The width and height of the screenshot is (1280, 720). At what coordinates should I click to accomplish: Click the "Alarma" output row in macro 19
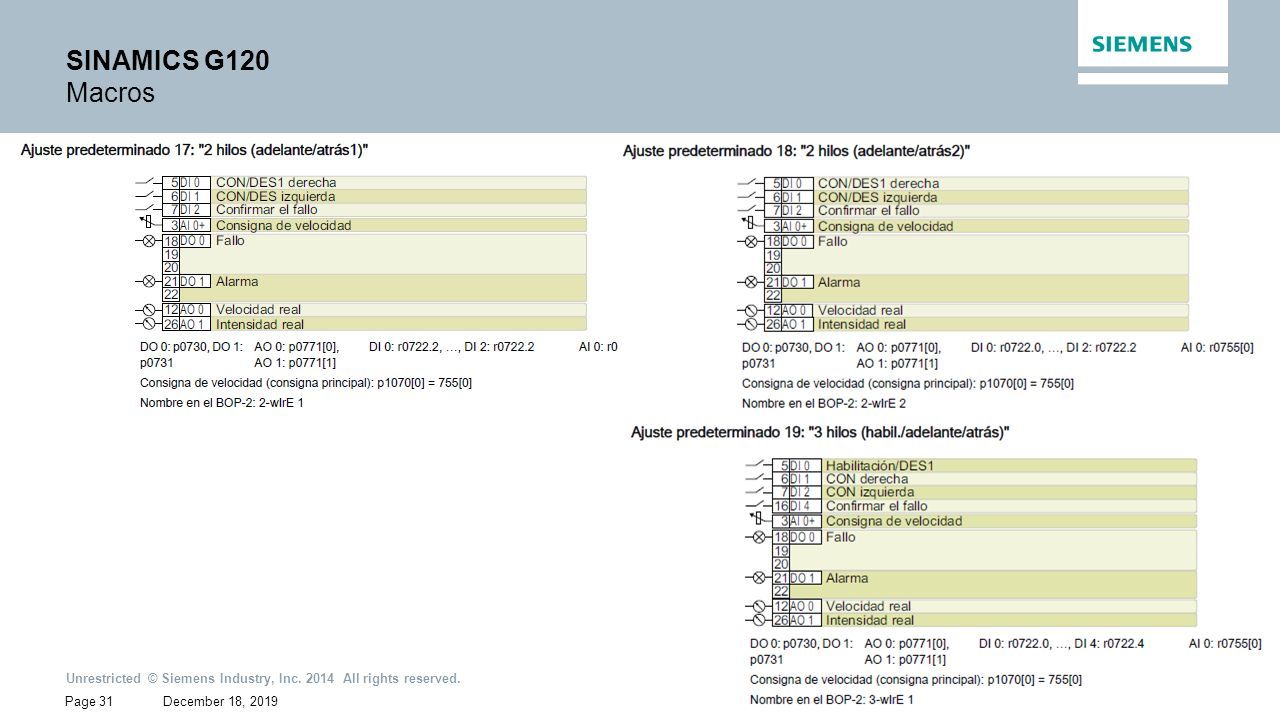(984, 585)
